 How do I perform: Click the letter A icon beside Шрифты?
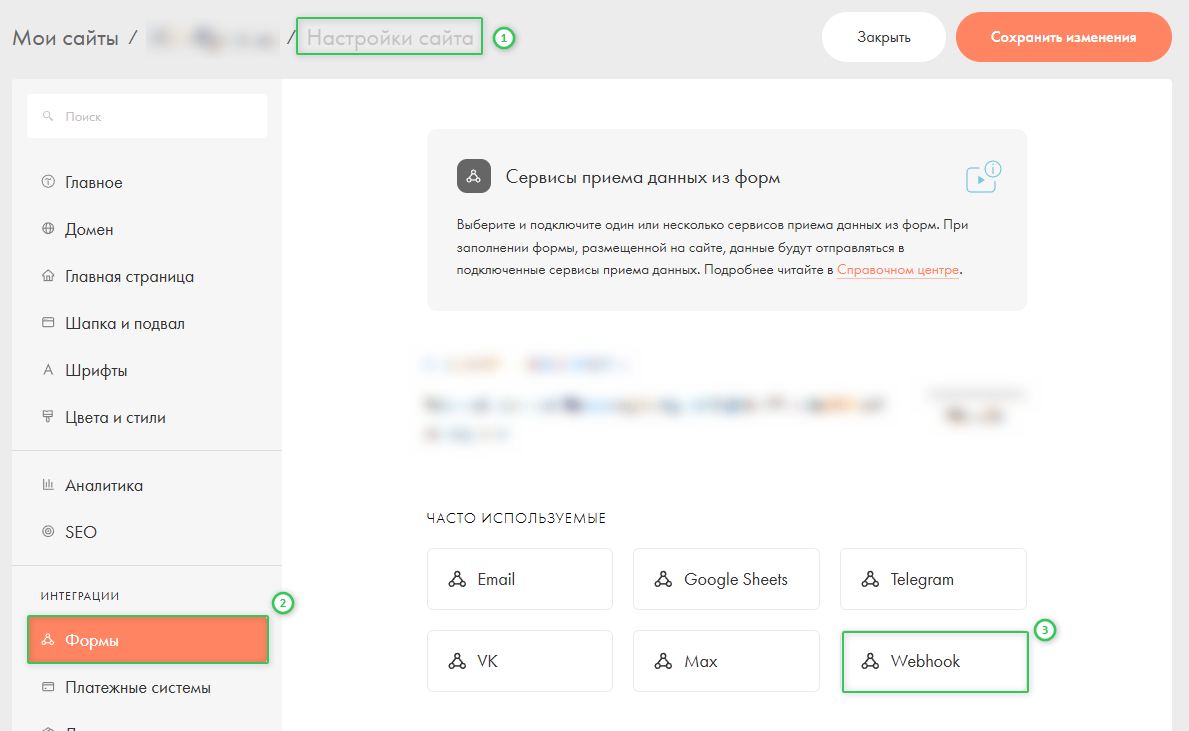click(x=48, y=370)
